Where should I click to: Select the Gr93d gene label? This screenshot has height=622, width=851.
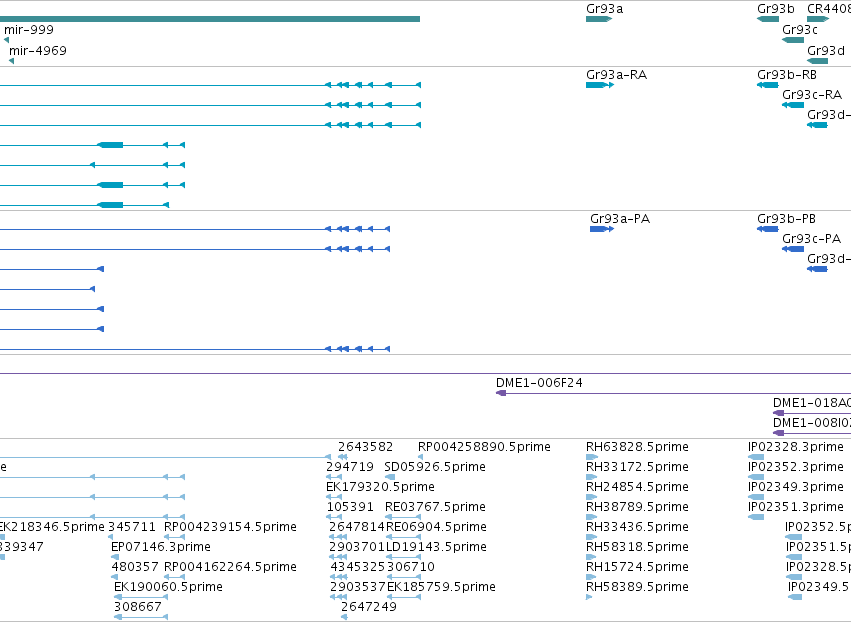tap(826, 51)
